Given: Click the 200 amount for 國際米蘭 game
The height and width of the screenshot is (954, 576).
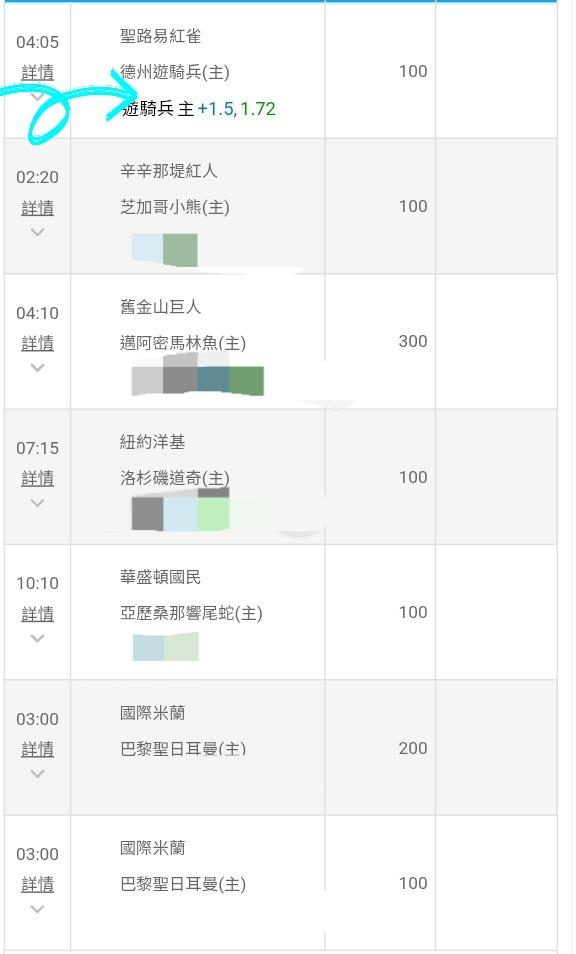Looking at the screenshot, I should [412, 748].
